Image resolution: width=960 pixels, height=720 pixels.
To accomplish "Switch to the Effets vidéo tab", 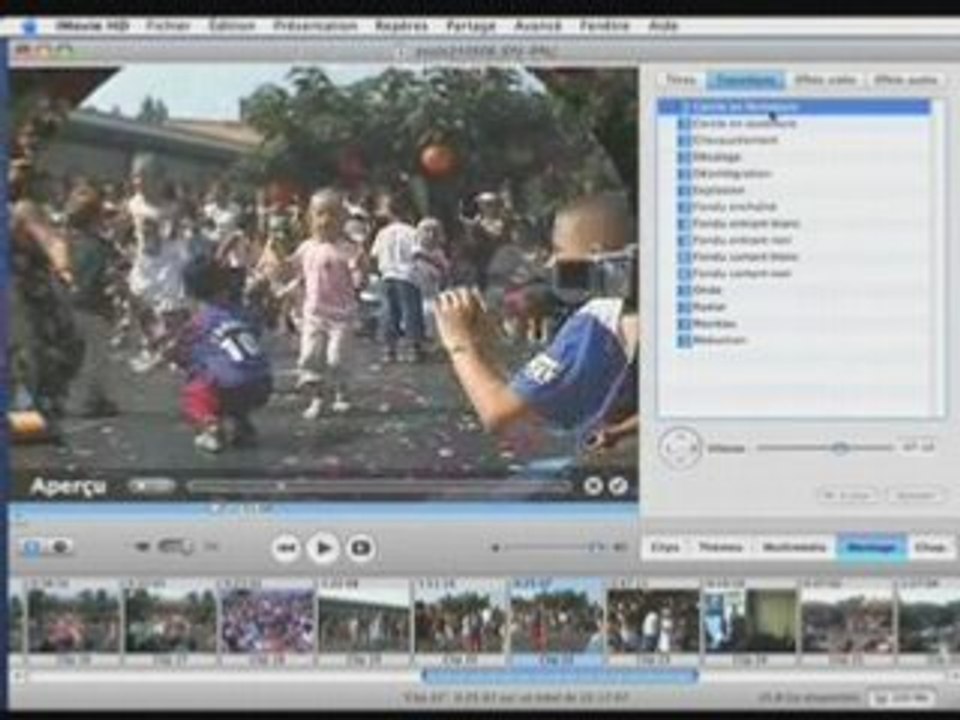I will pos(825,80).
